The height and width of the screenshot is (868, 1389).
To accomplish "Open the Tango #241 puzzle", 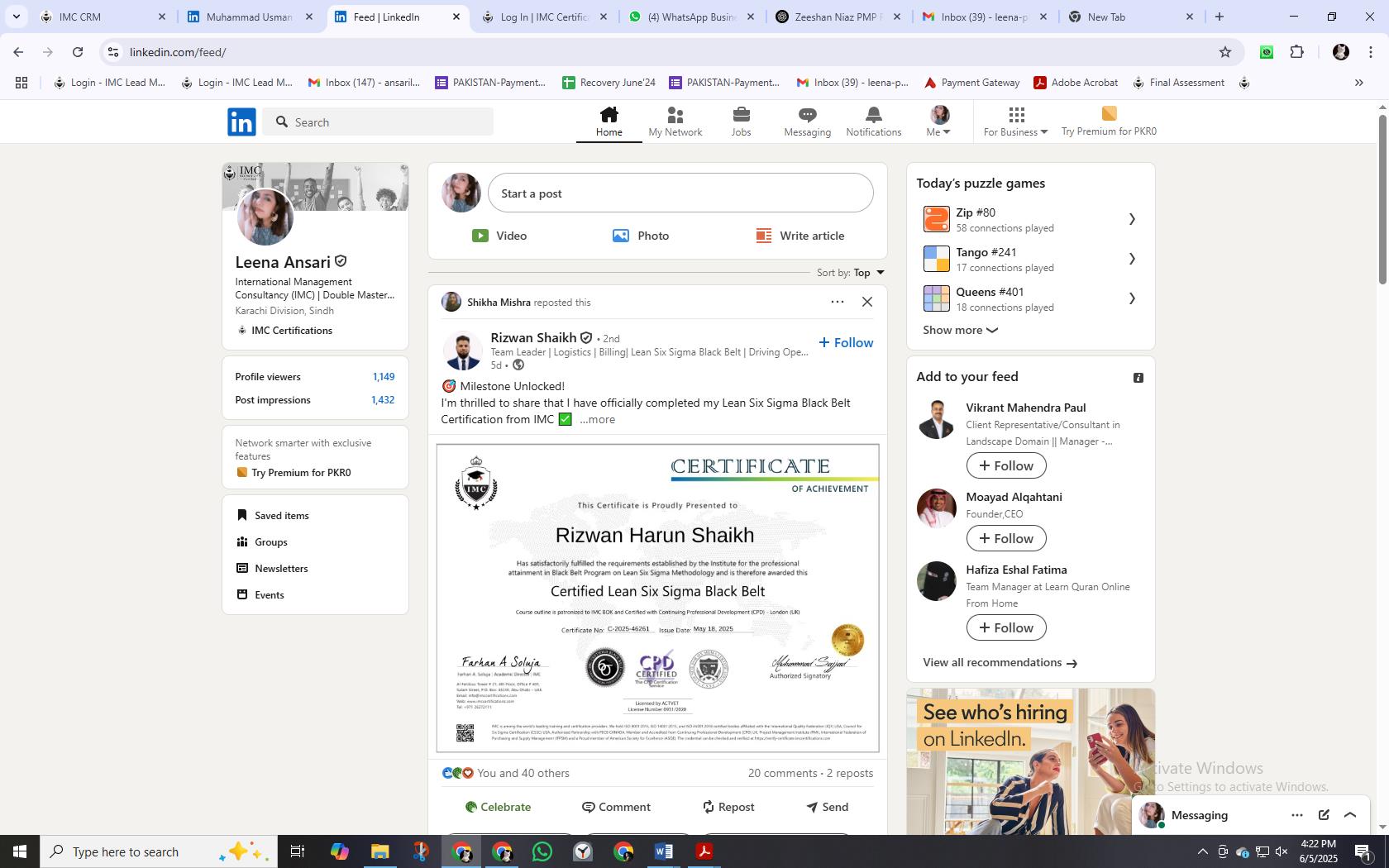I will pyautogui.click(x=1030, y=259).
